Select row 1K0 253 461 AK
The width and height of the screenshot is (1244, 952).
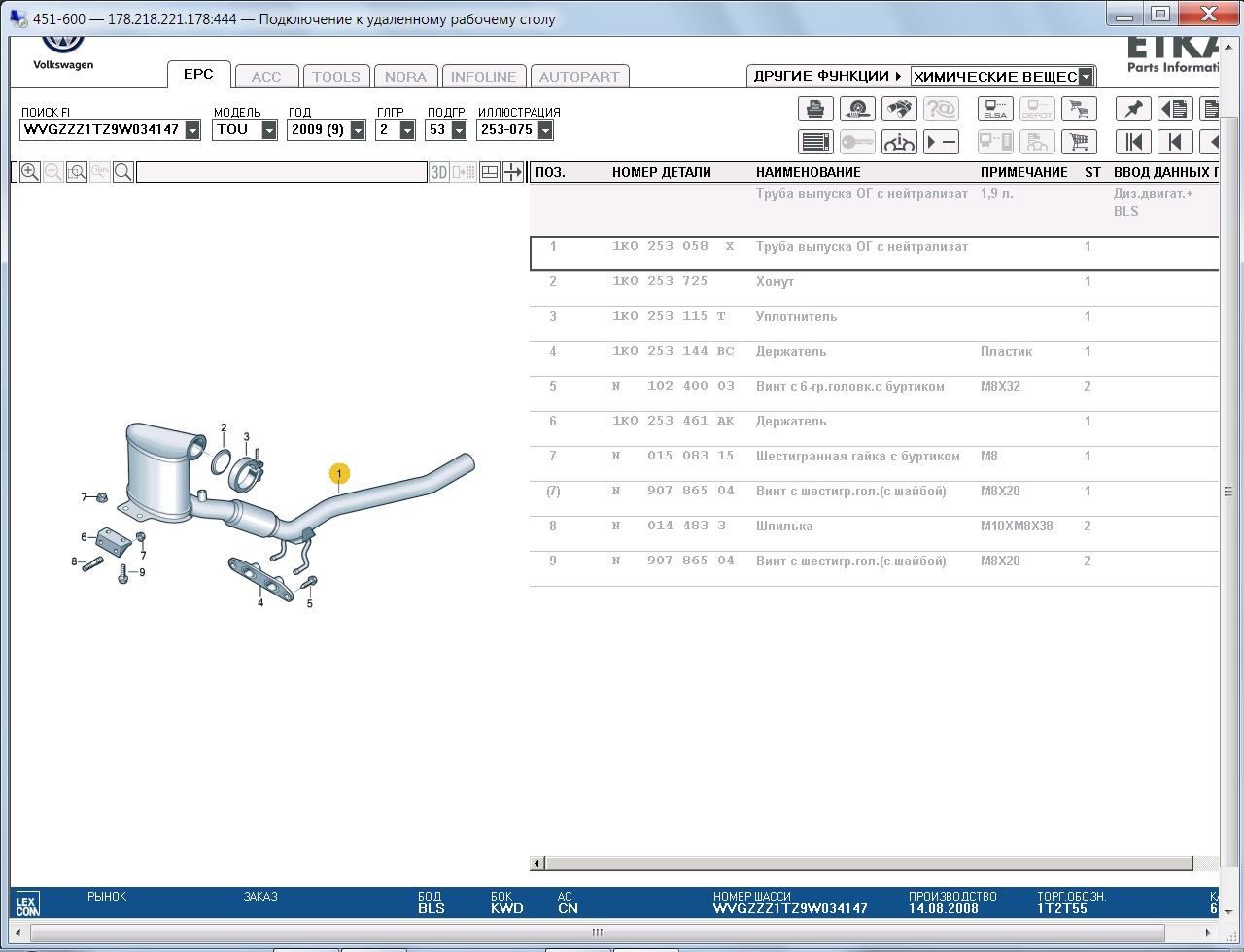875,428
